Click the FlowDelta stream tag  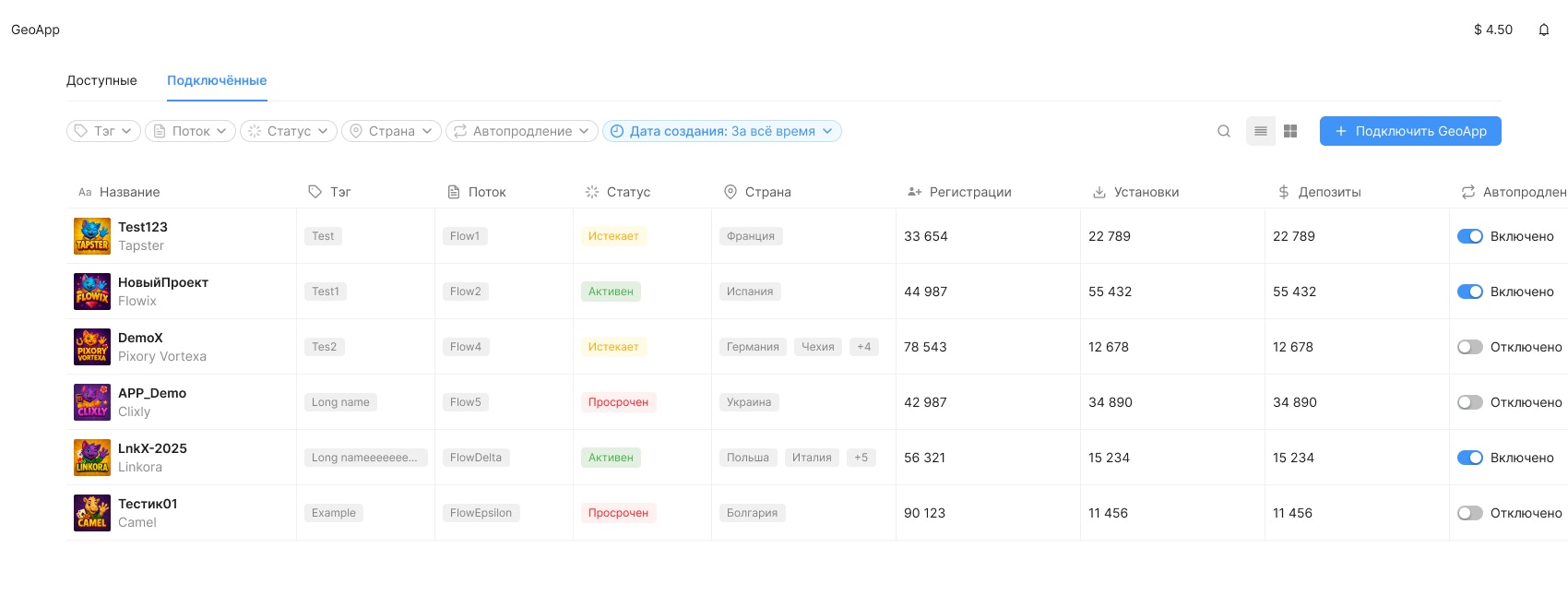tap(476, 458)
